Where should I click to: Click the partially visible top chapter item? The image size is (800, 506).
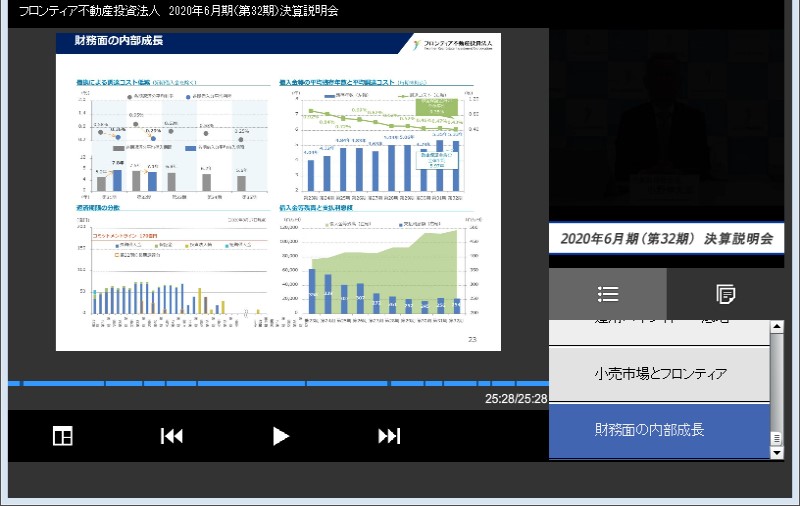point(659,332)
